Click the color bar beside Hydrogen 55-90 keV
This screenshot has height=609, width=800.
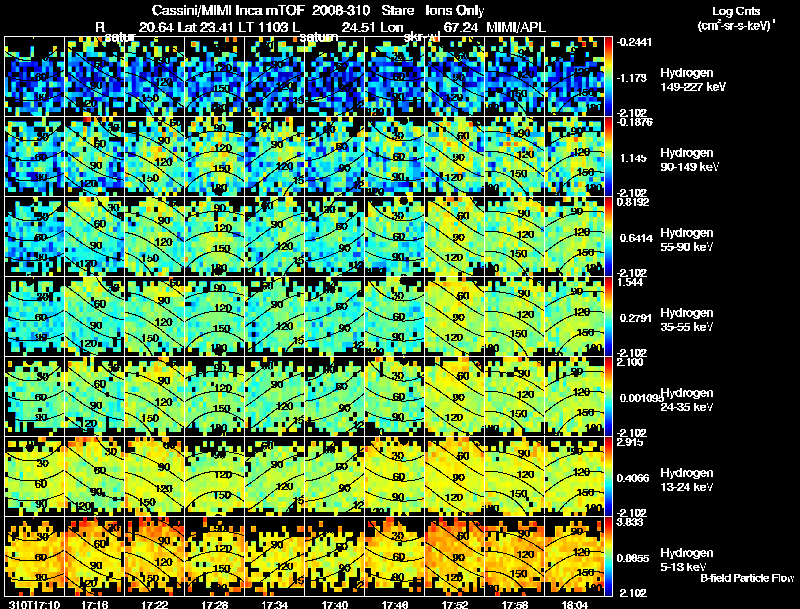tap(608, 237)
